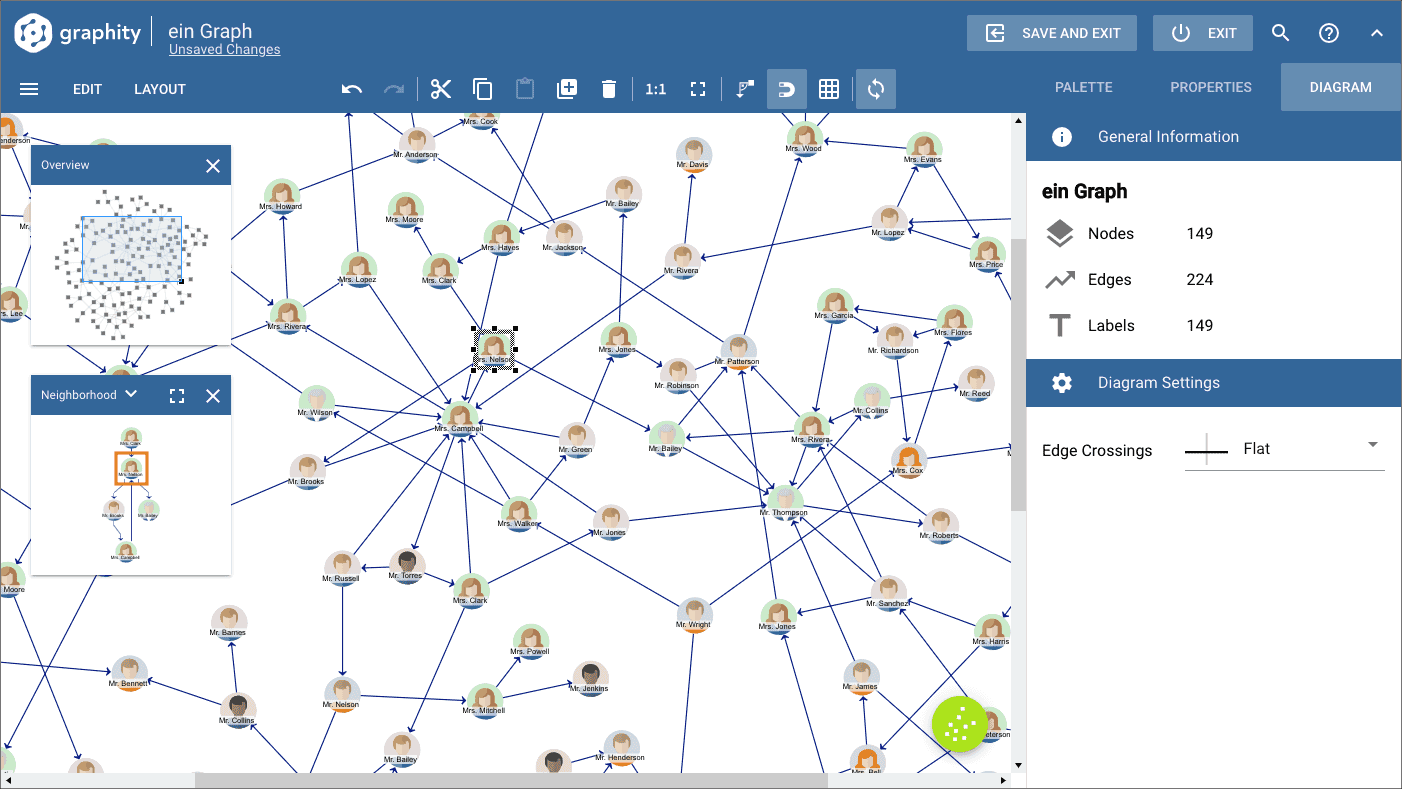Viewport: 1402px width, 789px height.
Task: Open the Layout menu
Action: tap(159, 89)
